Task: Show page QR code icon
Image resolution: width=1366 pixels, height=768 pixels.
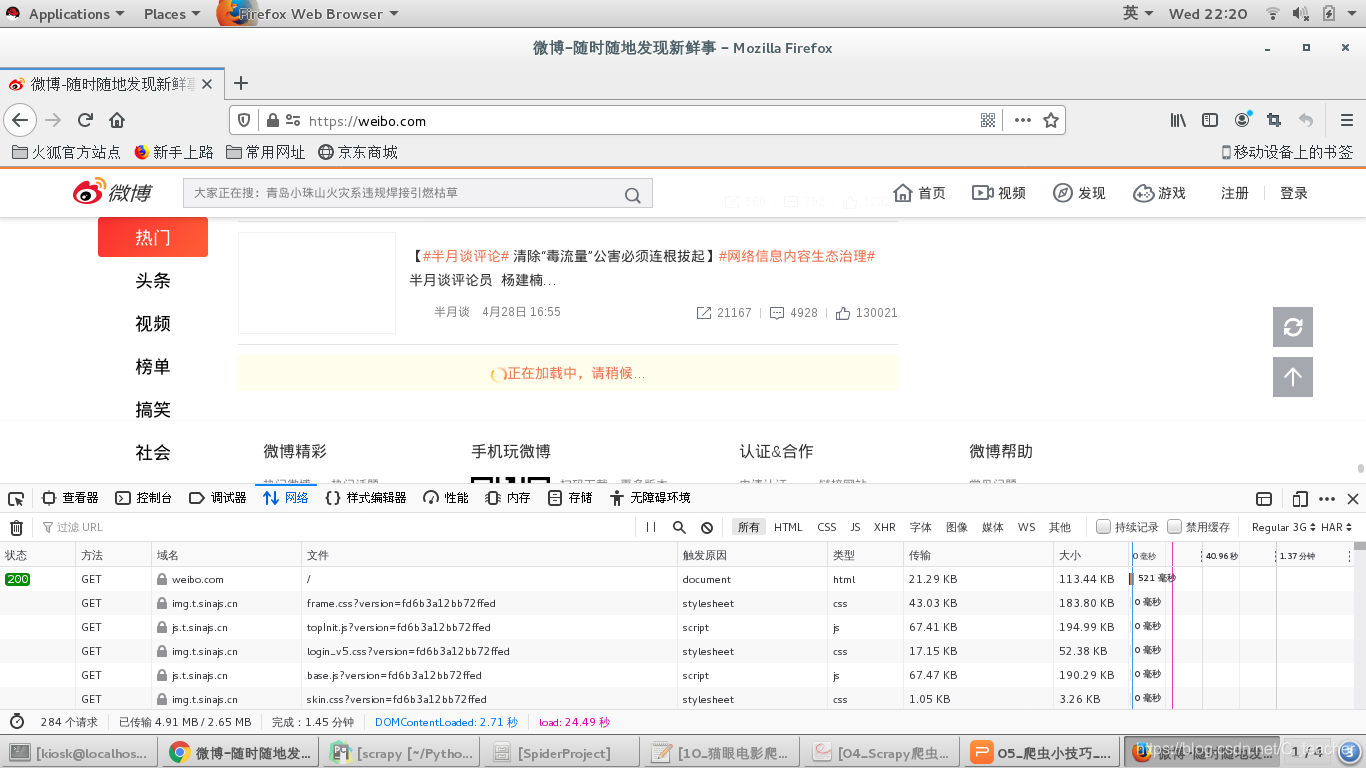Action: [988, 120]
